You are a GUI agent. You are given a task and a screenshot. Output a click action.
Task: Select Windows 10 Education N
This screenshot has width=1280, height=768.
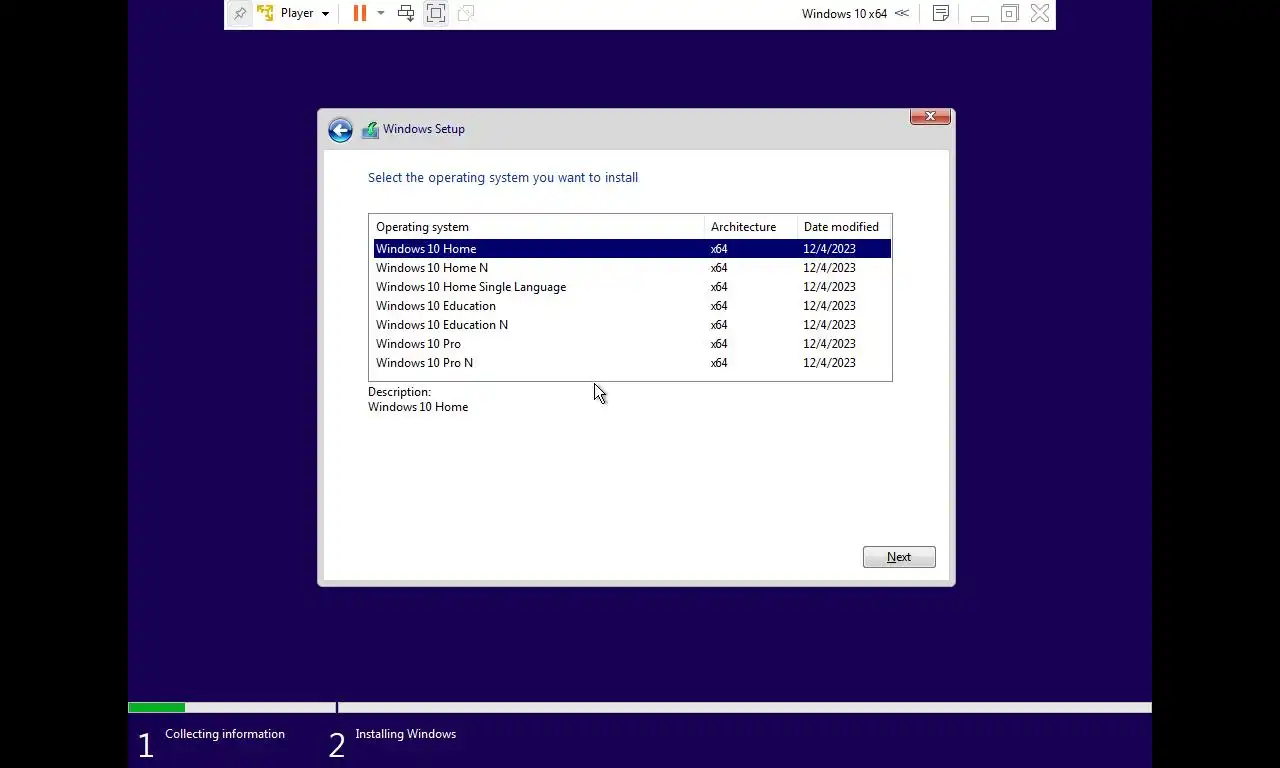tap(632, 325)
